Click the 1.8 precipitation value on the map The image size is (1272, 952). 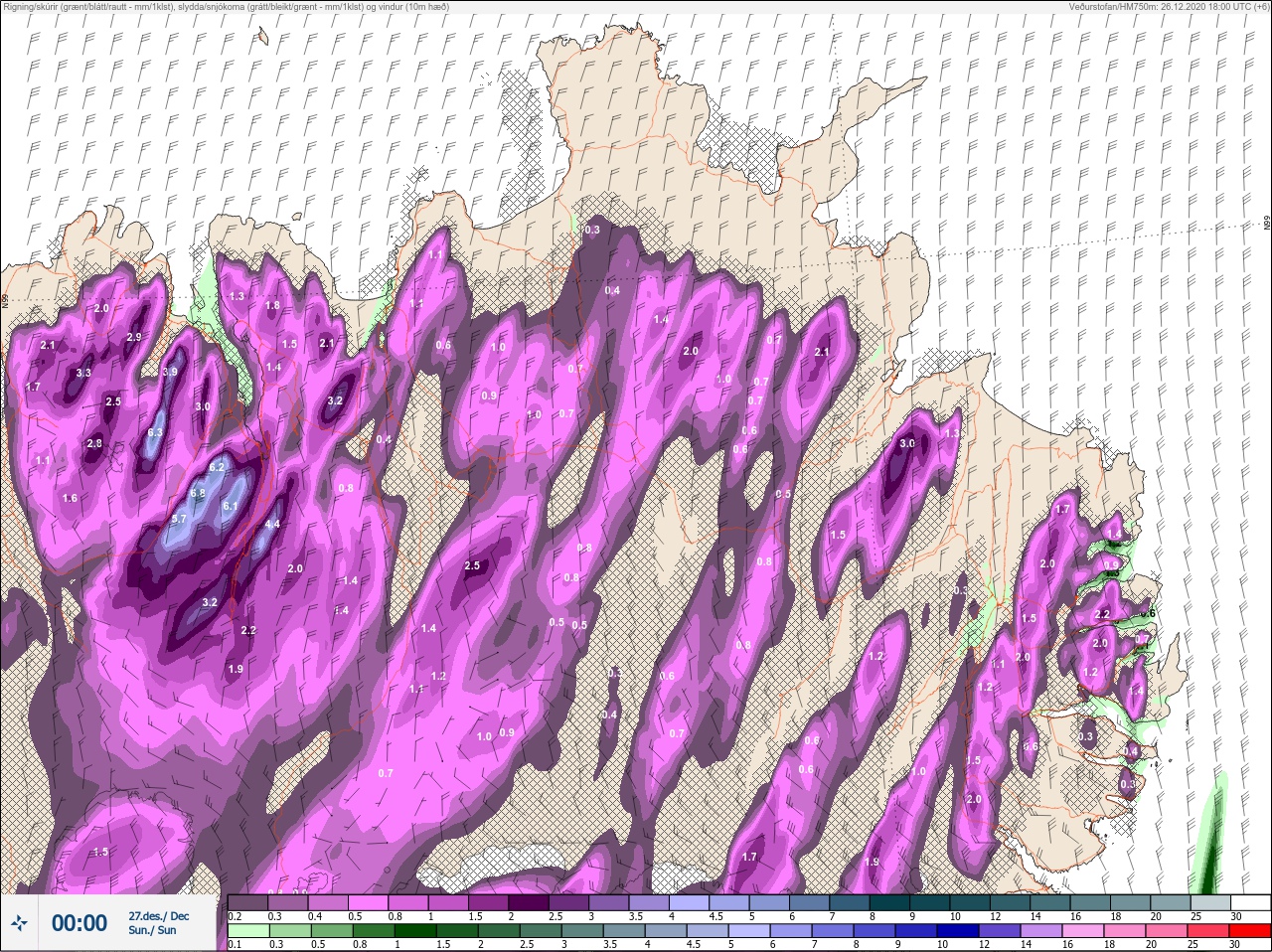[x=272, y=305]
